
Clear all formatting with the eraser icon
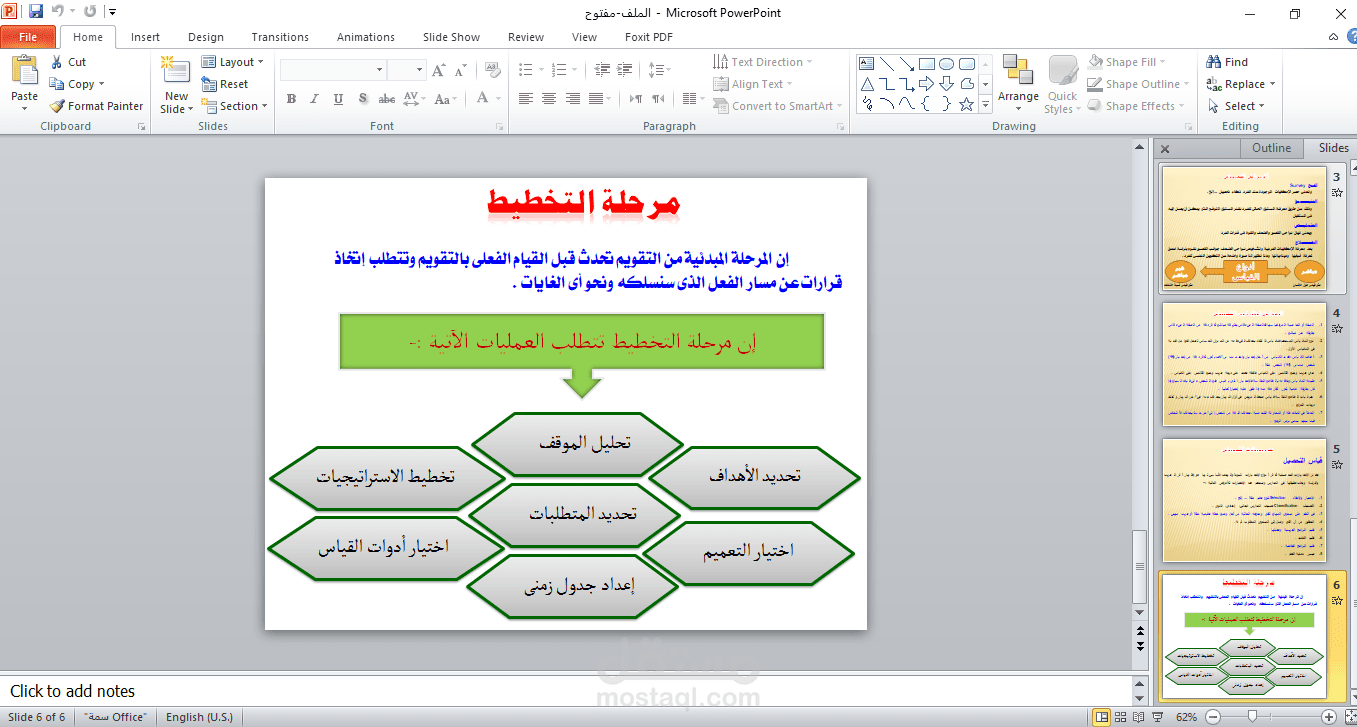tap(491, 70)
